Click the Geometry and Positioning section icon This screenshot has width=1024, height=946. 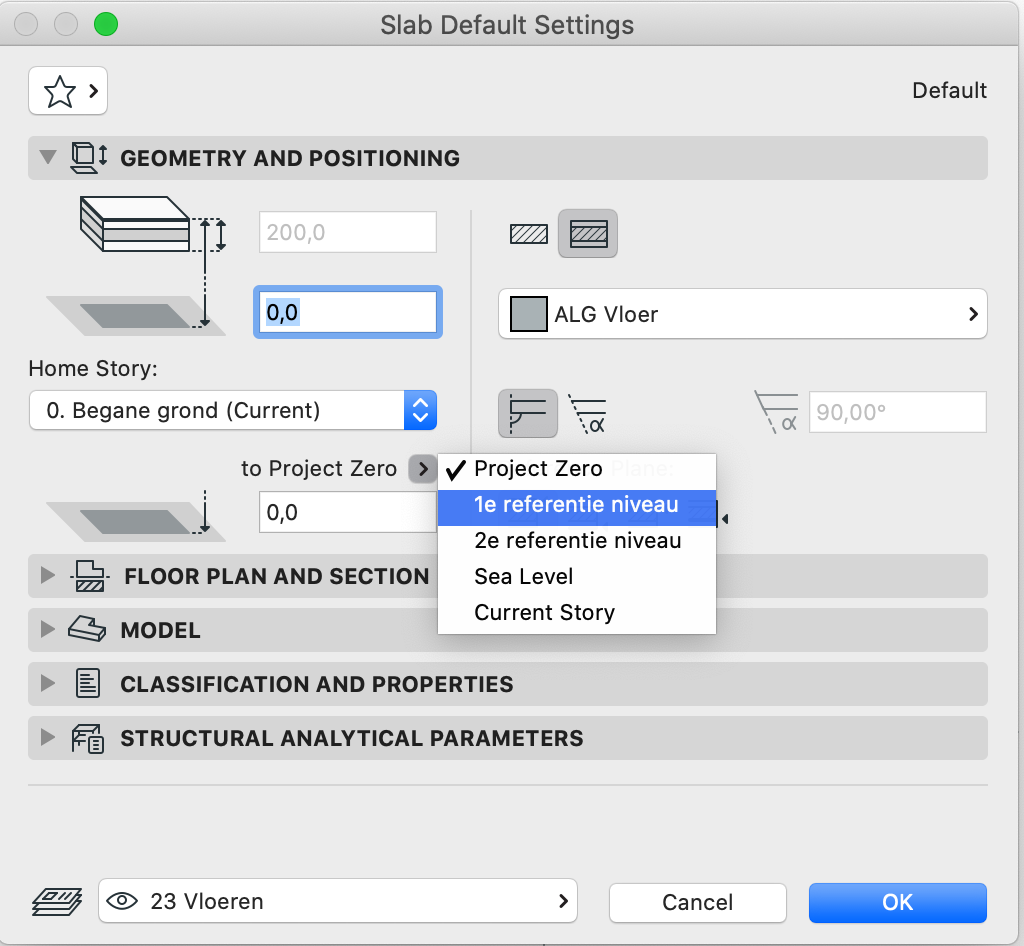pyautogui.click(x=88, y=158)
